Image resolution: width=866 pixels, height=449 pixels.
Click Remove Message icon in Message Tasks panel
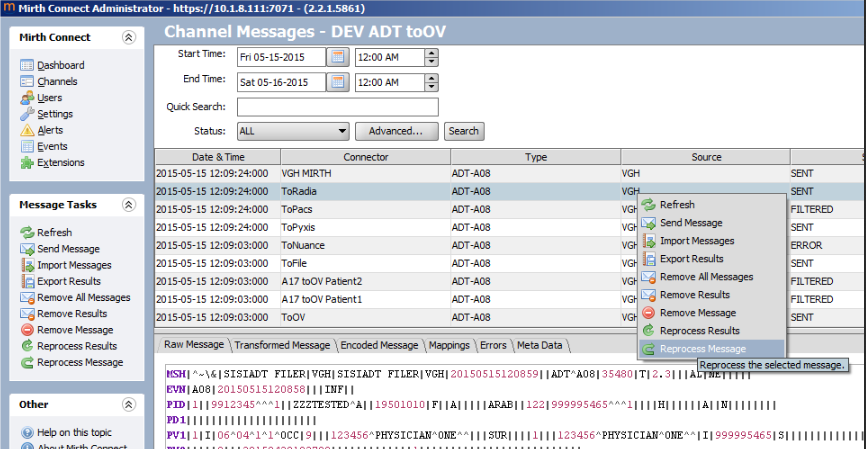(x=27, y=330)
